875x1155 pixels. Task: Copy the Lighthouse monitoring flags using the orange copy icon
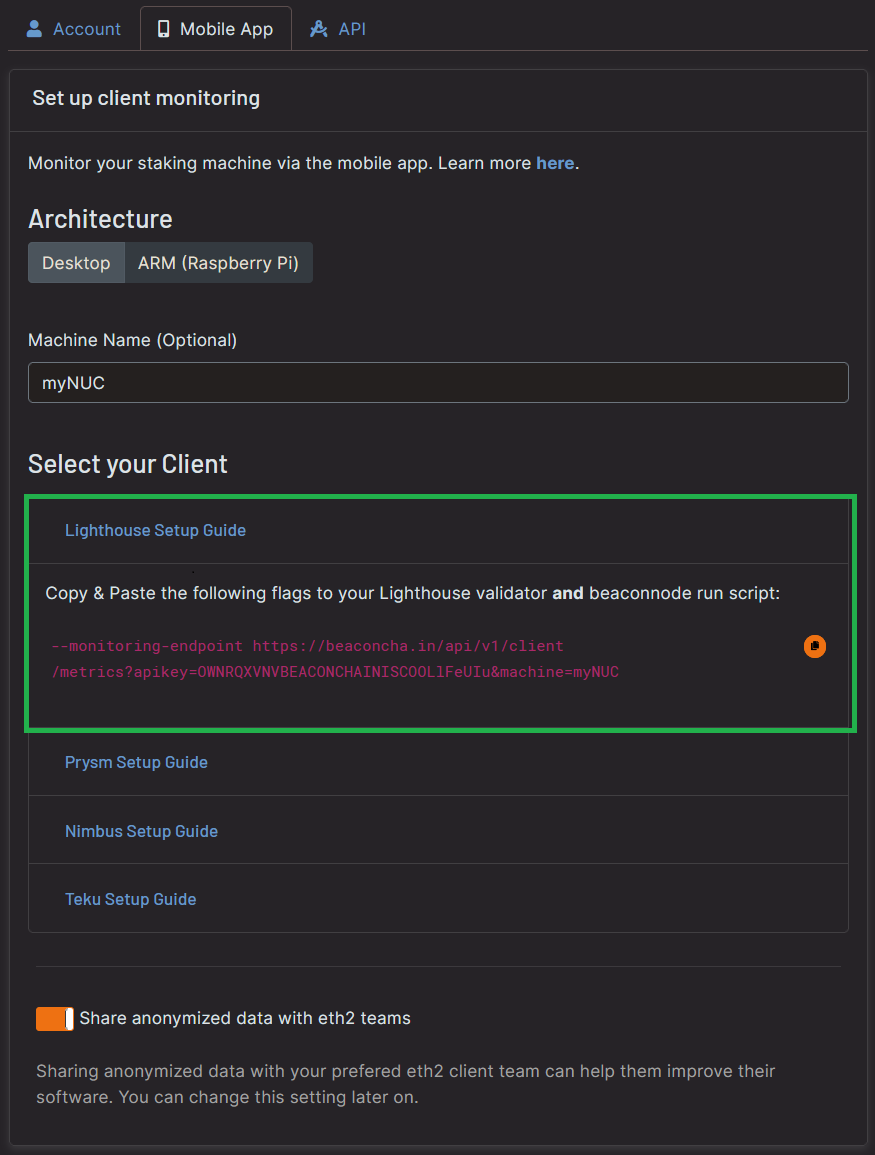(814, 646)
